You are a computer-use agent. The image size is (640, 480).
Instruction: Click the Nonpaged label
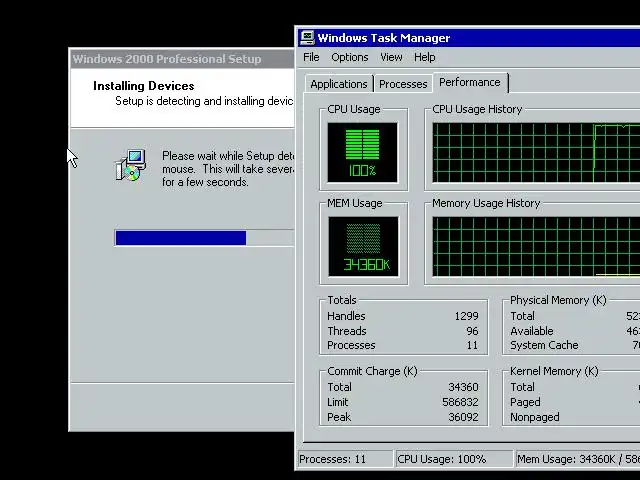[535, 417]
